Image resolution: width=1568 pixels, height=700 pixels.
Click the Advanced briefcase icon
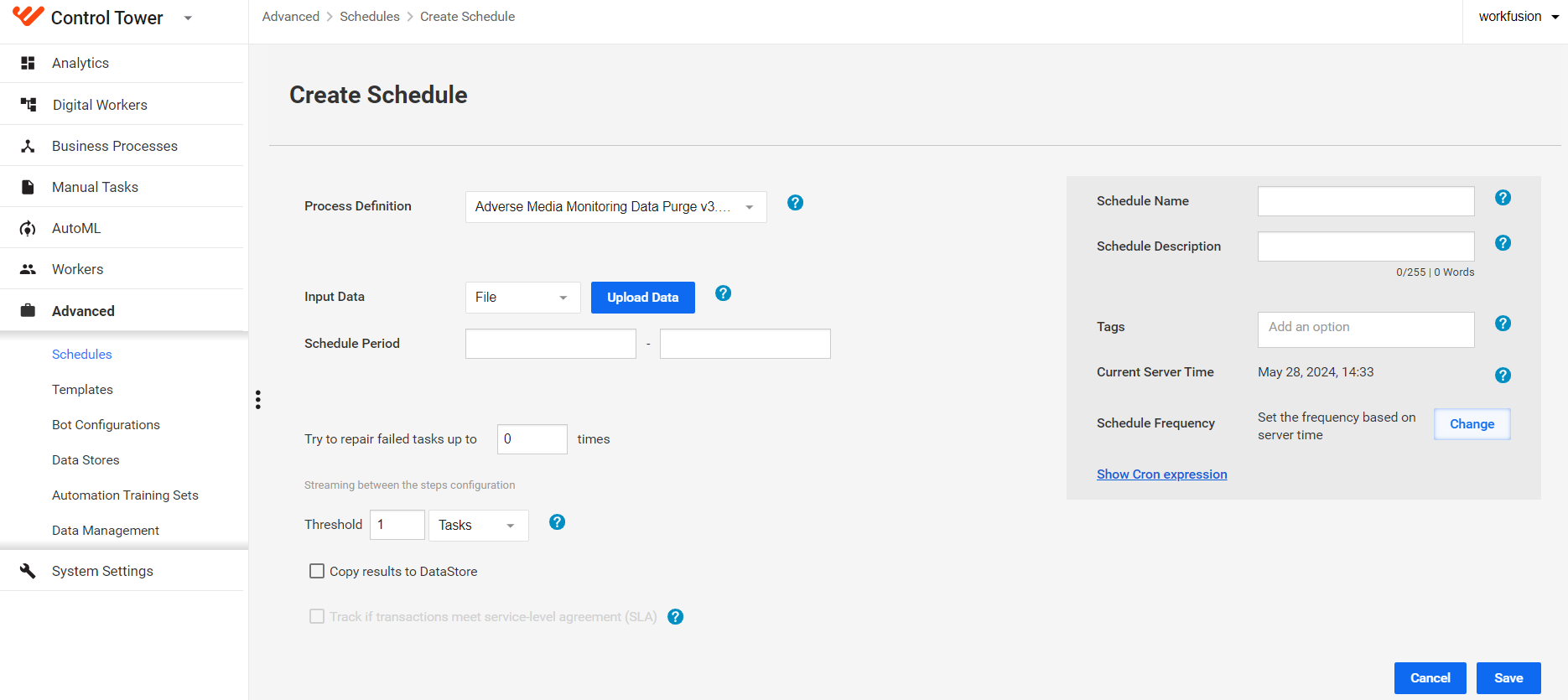pyautogui.click(x=28, y=311)
